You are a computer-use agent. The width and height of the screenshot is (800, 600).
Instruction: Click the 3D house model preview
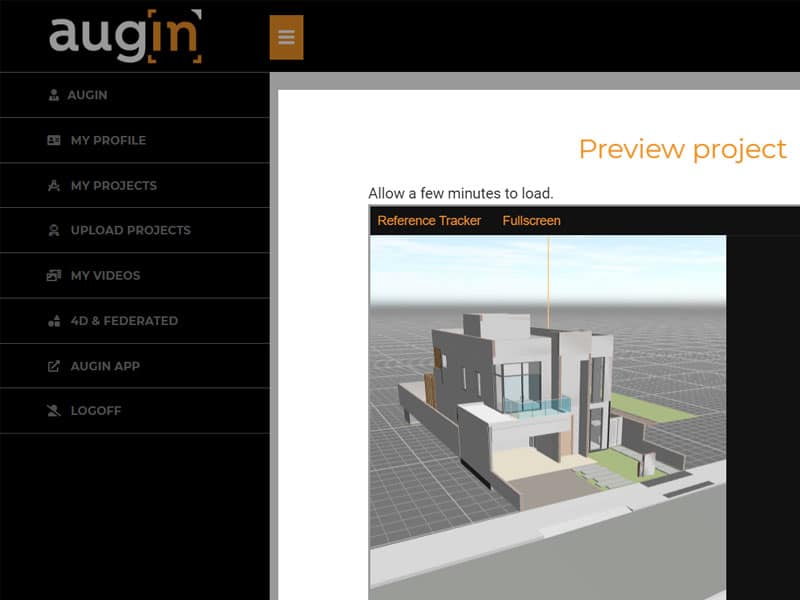(x=547, y=417)
